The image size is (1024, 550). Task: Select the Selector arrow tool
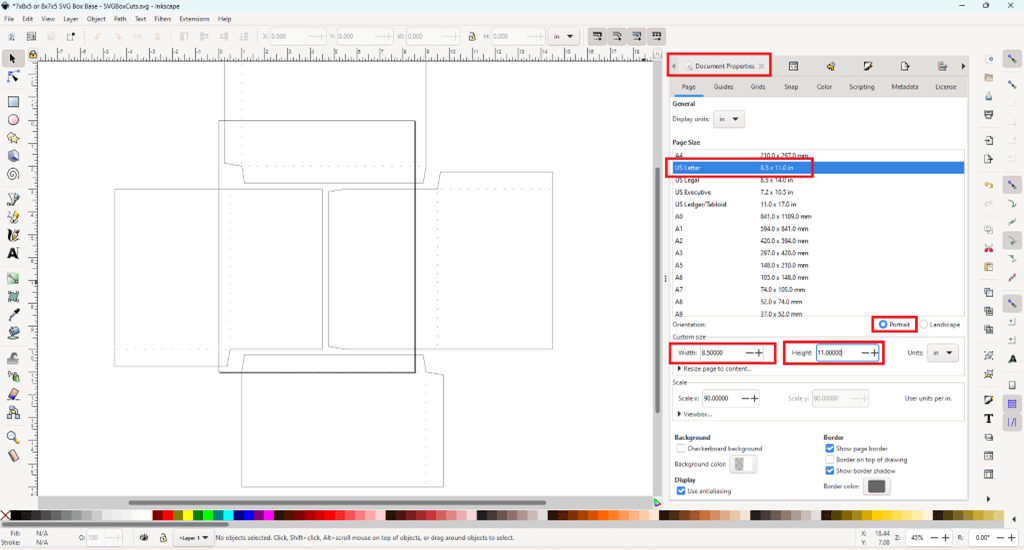click(13, 59)
